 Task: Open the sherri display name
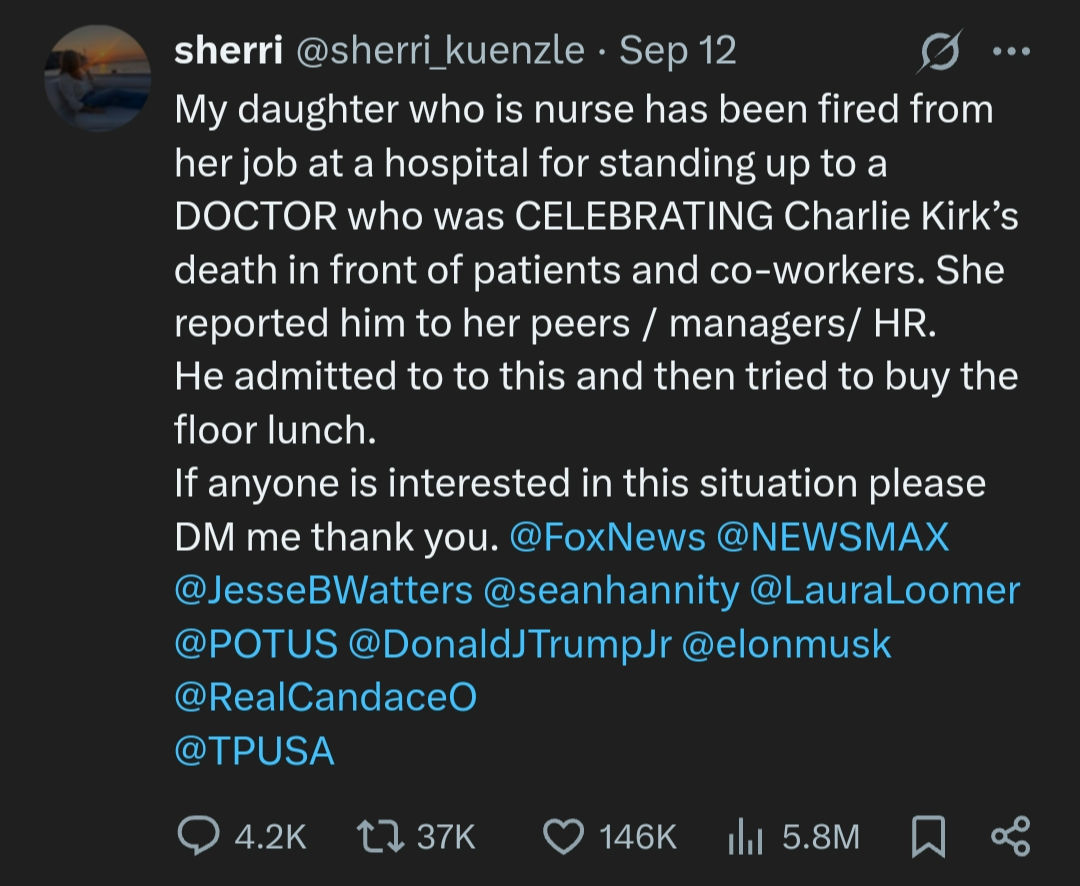point(227,51)
